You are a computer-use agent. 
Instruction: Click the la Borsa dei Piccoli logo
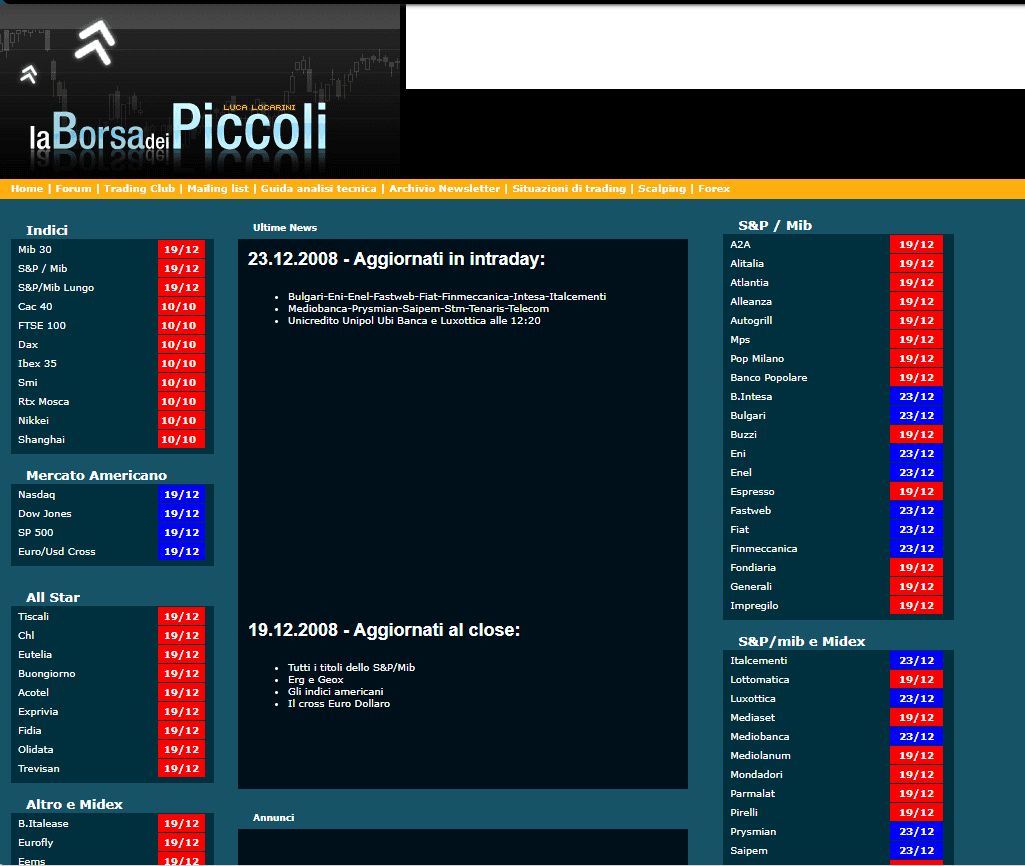coord(178,130)
